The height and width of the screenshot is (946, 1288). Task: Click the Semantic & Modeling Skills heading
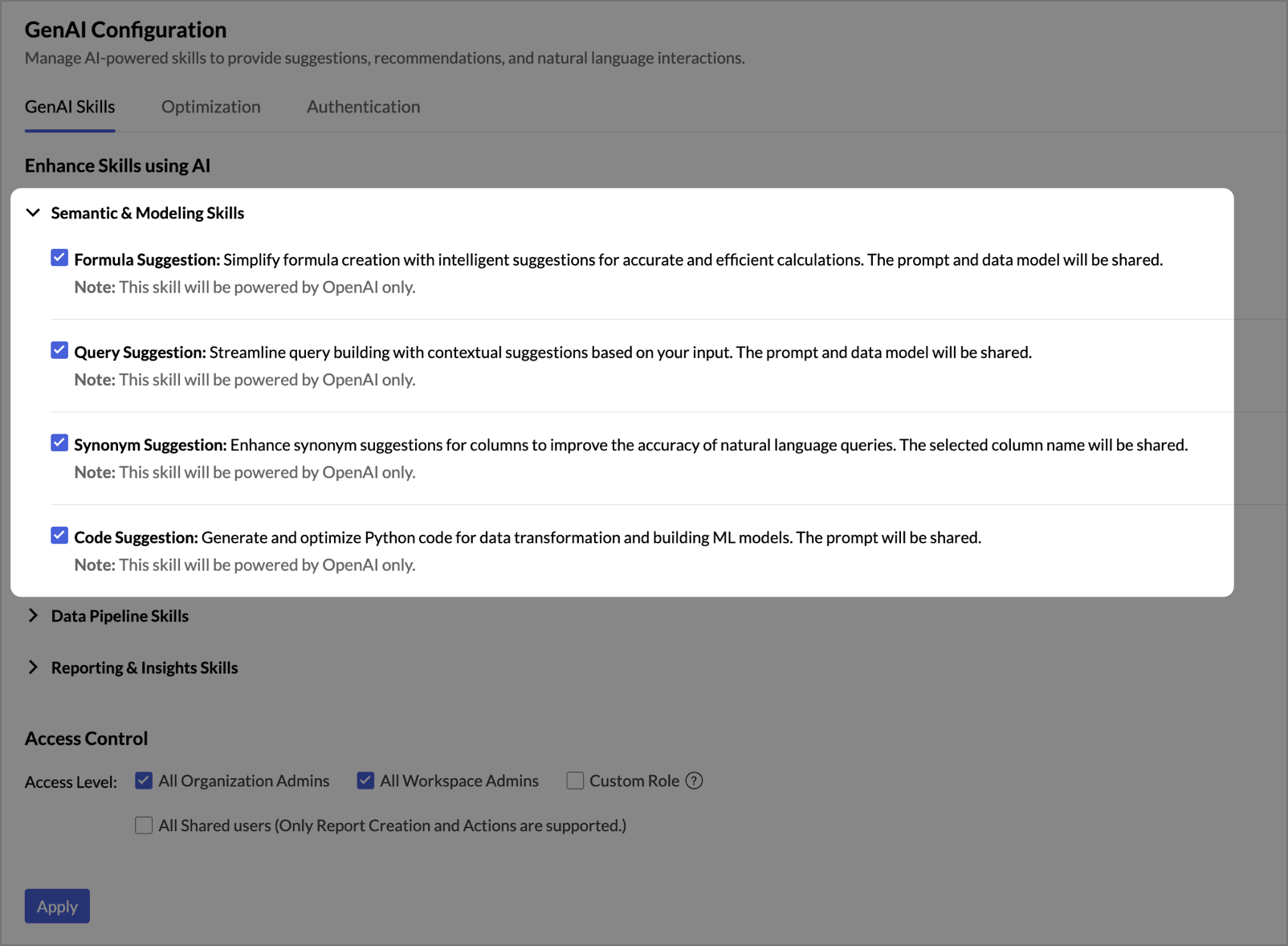(x=148, y=213)
